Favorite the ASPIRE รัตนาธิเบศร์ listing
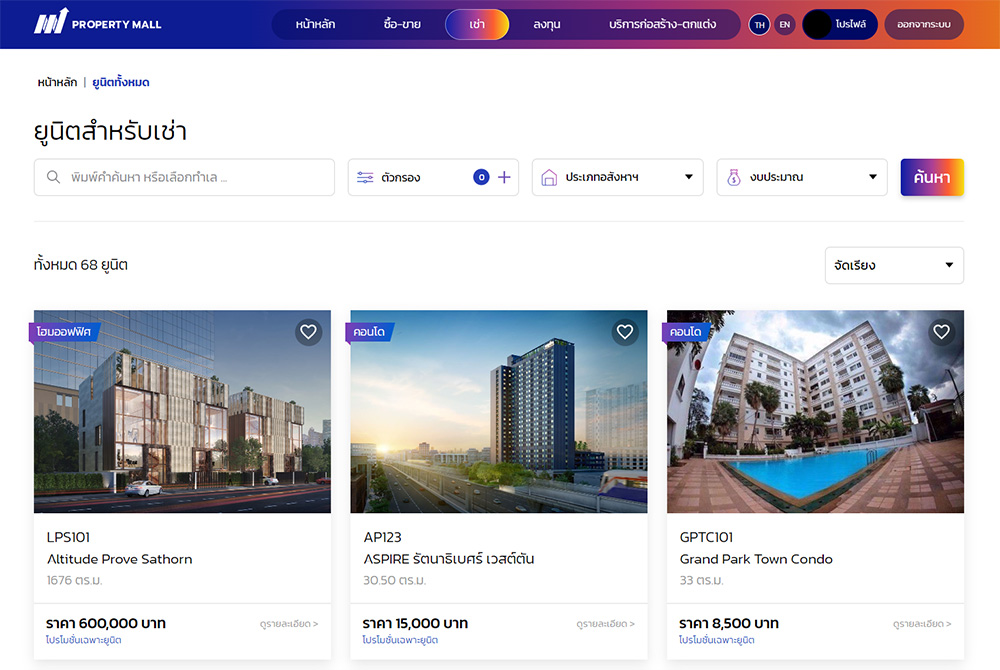The width and height of the screenshot is (1000, 670). click(625, 331)
